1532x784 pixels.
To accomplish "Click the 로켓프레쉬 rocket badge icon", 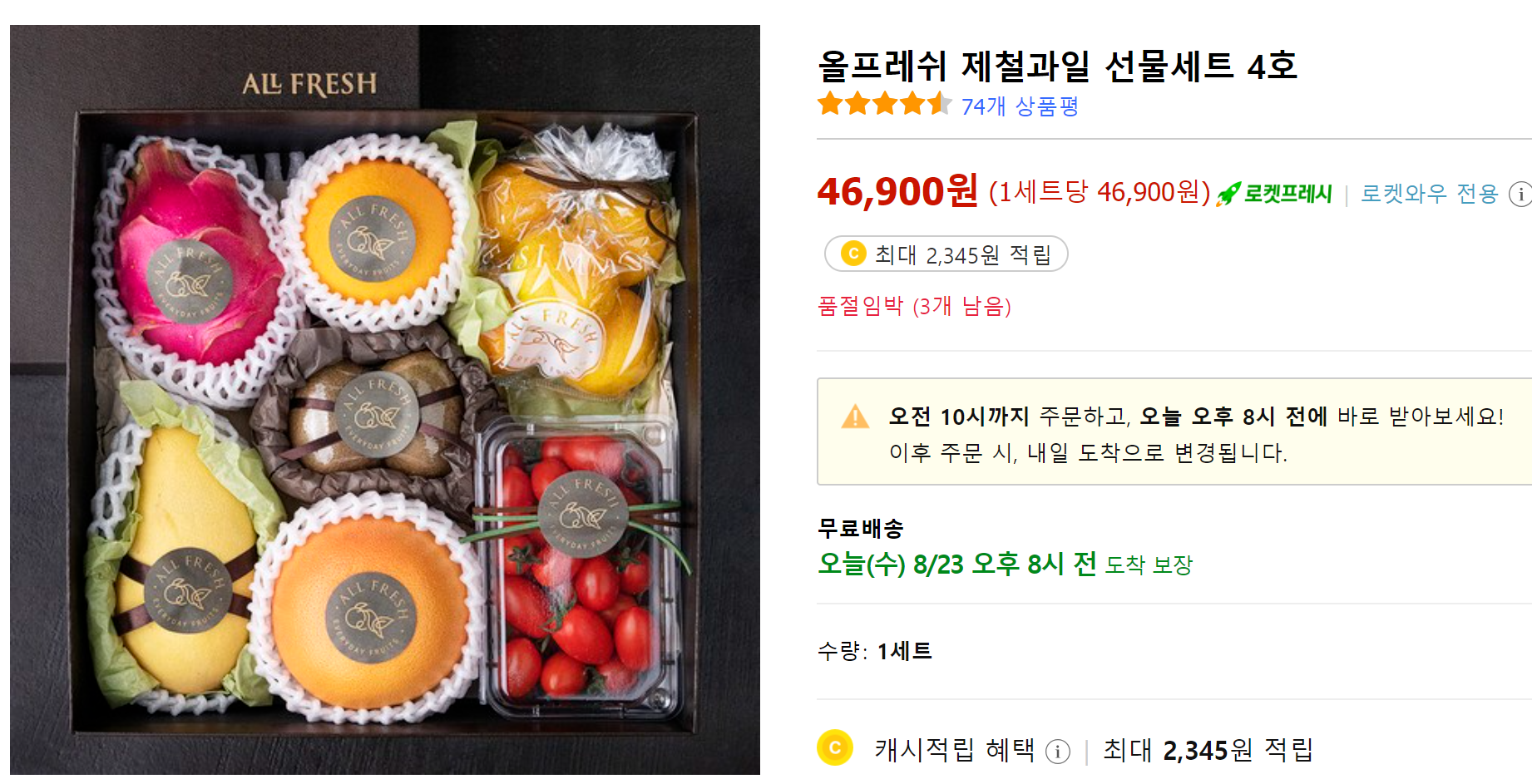I will pos(1228,194).
